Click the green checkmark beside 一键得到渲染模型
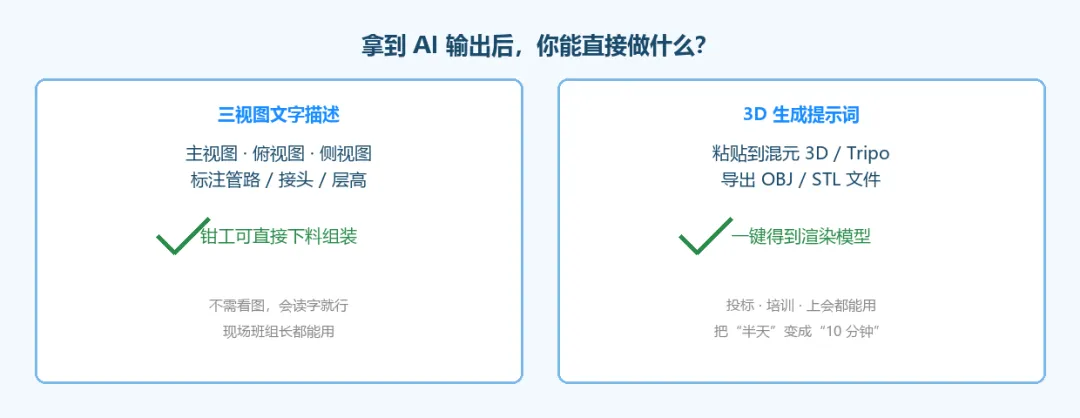Image resolution: width=1080 pixels, height=418 pixels. click(x=705, y=236)
